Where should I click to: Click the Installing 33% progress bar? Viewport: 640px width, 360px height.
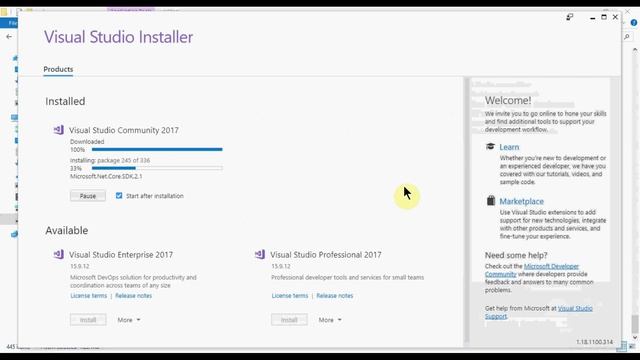coord(157,168)
